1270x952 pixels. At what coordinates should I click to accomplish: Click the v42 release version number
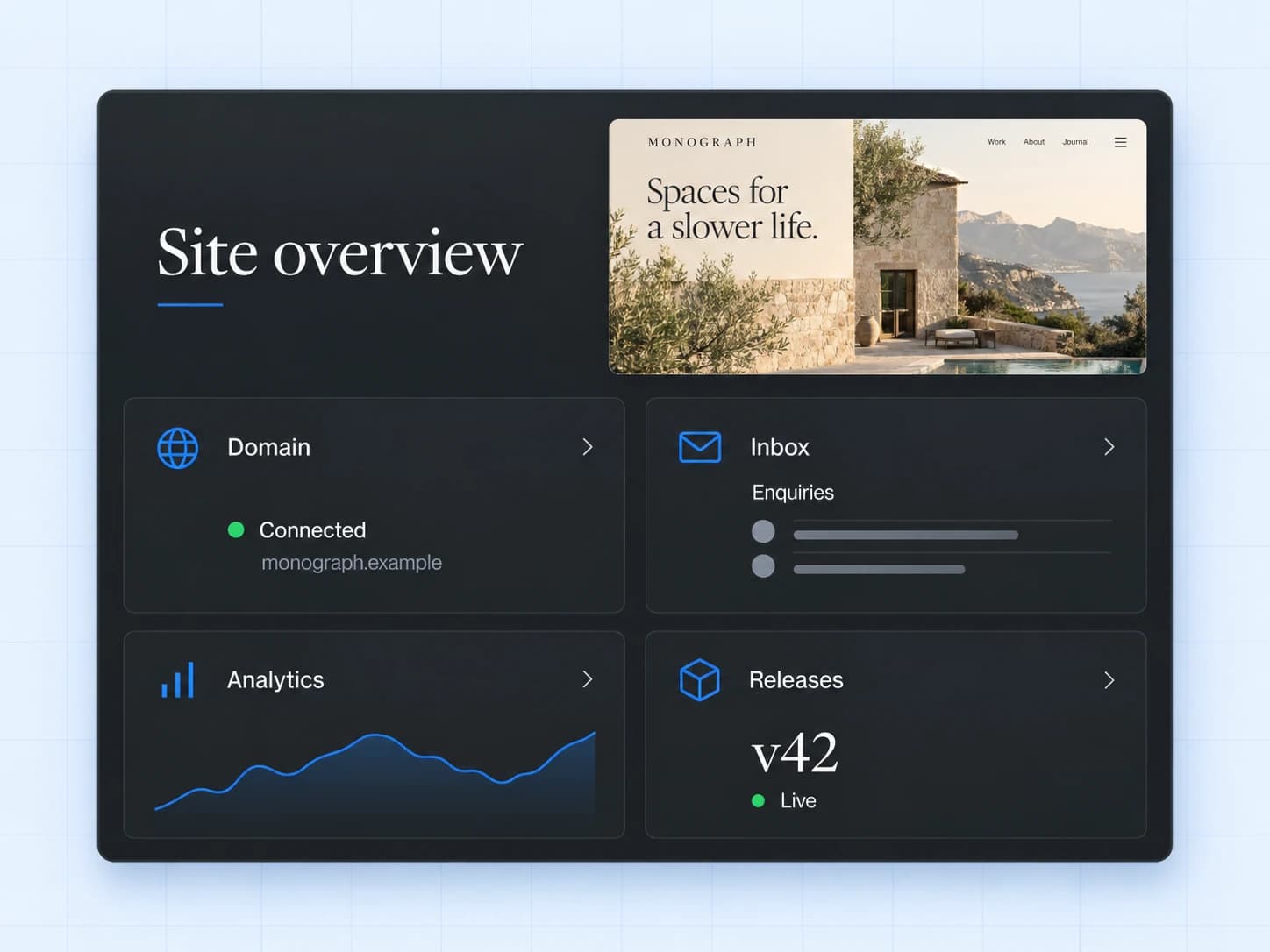tap(796, 753)
